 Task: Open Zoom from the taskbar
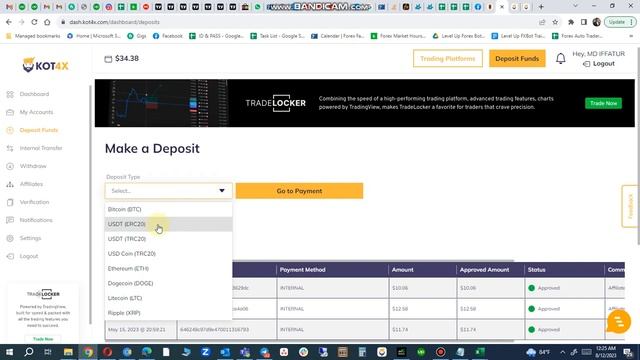(205, 352)
